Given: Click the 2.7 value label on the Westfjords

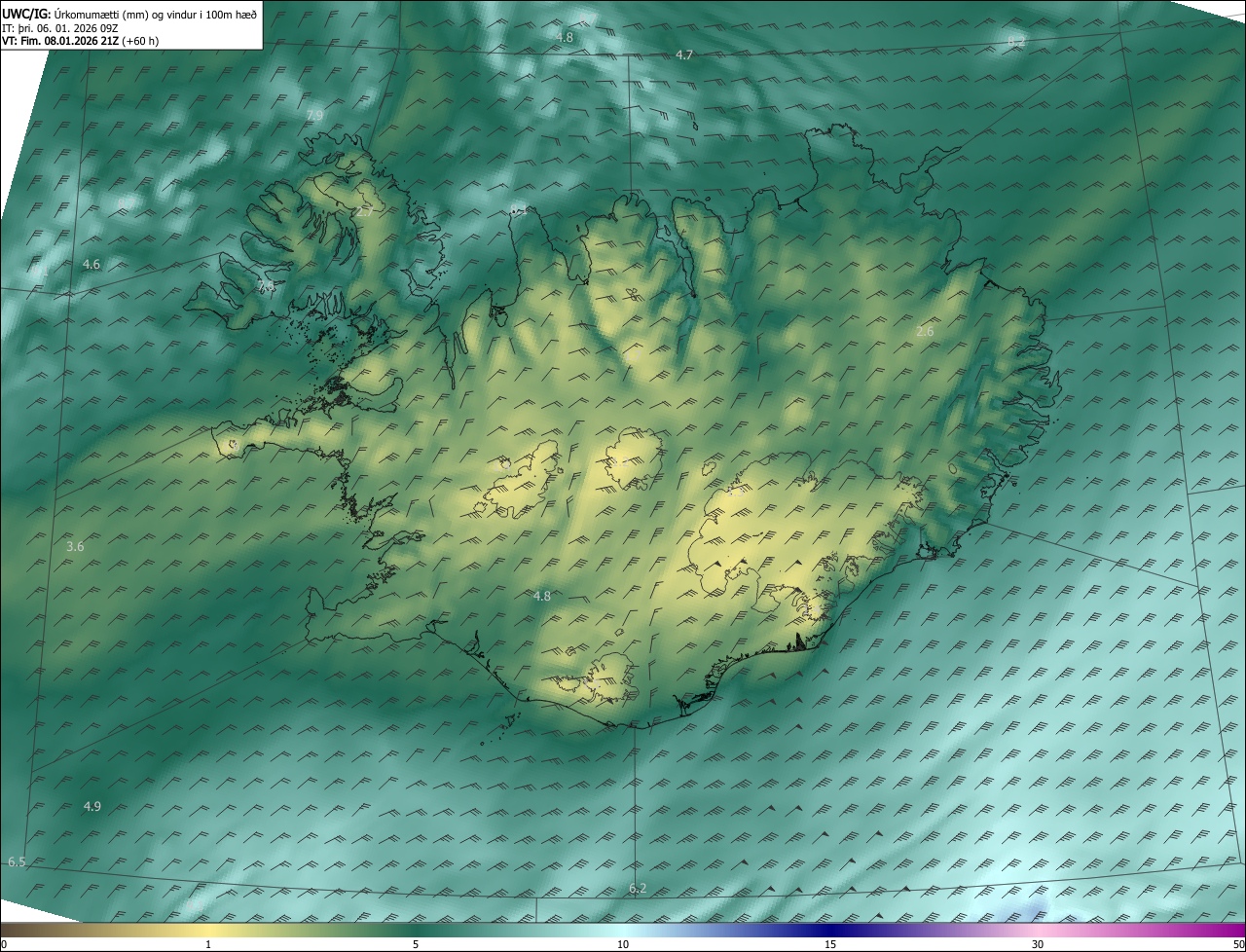Looking at the screenshot, I should click(x=365, y=210).
